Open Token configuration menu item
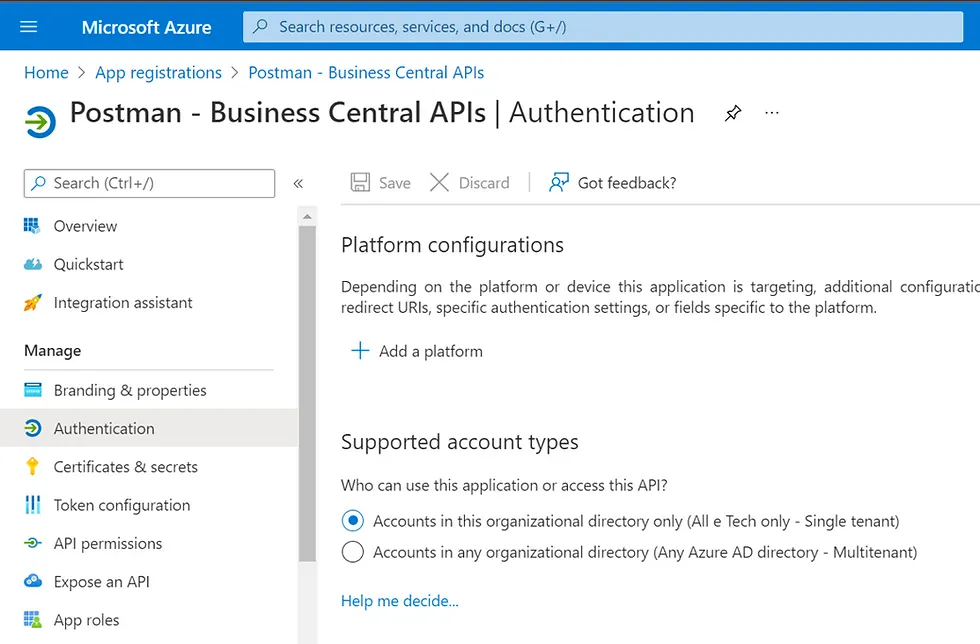Viewport: 980px width, 644px height. [x=122, y=505]
